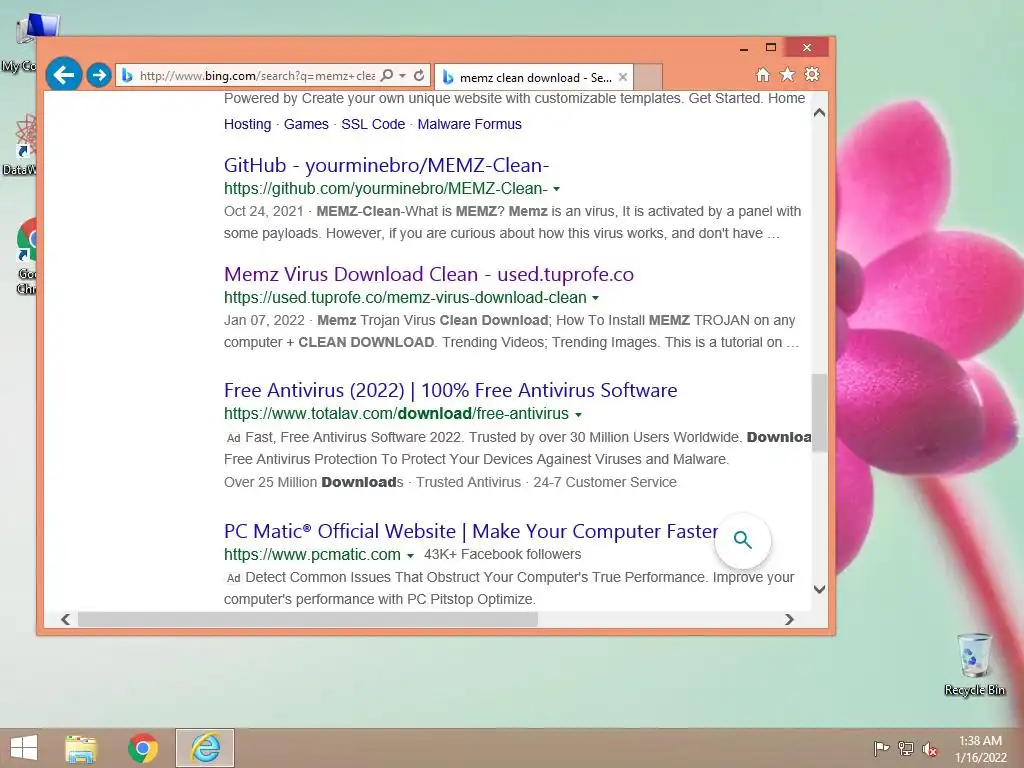
Task: Open the Windows Start button
Action: coord(24,748)
